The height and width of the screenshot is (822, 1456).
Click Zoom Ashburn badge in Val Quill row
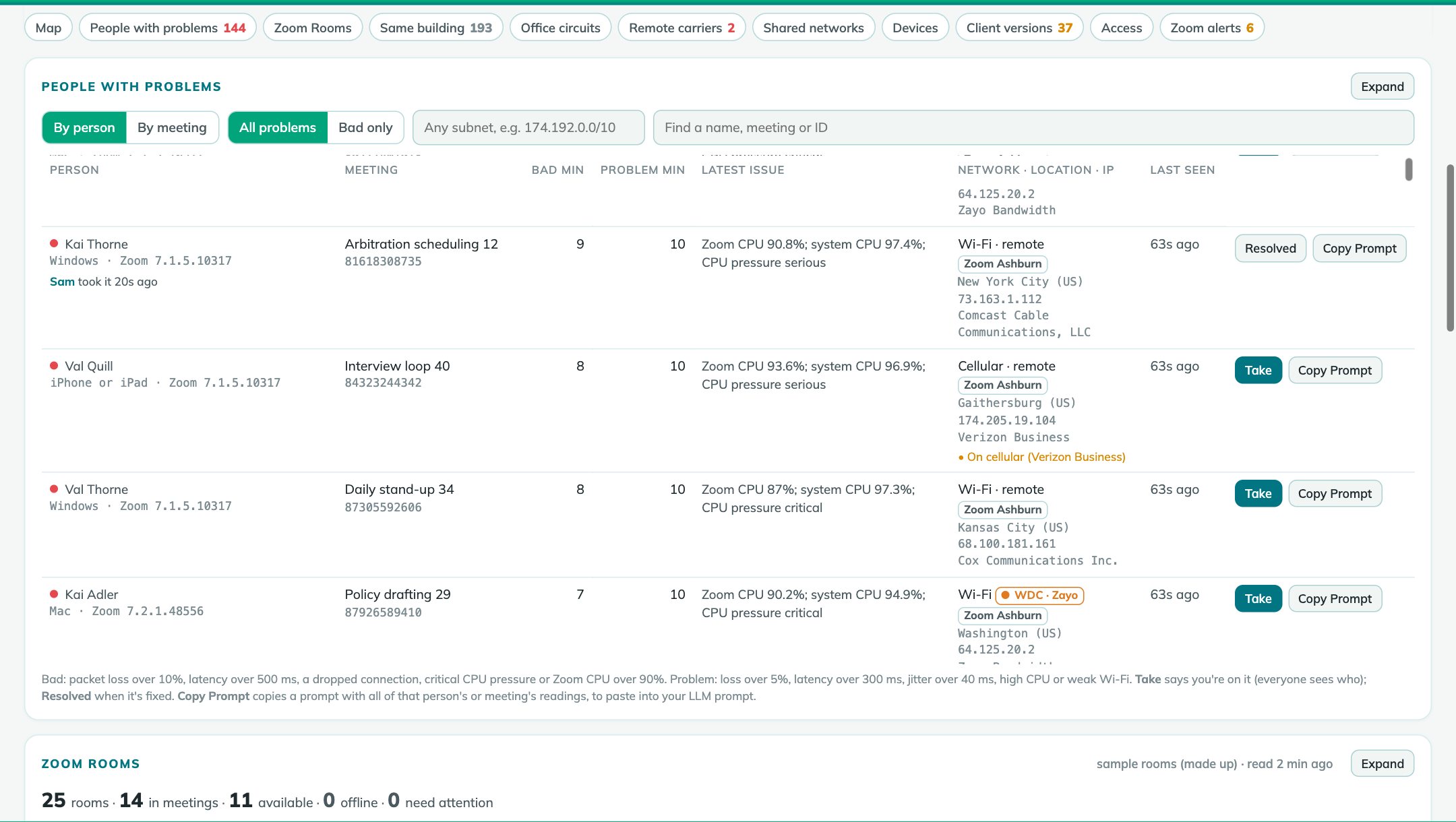pos(1002,385)
